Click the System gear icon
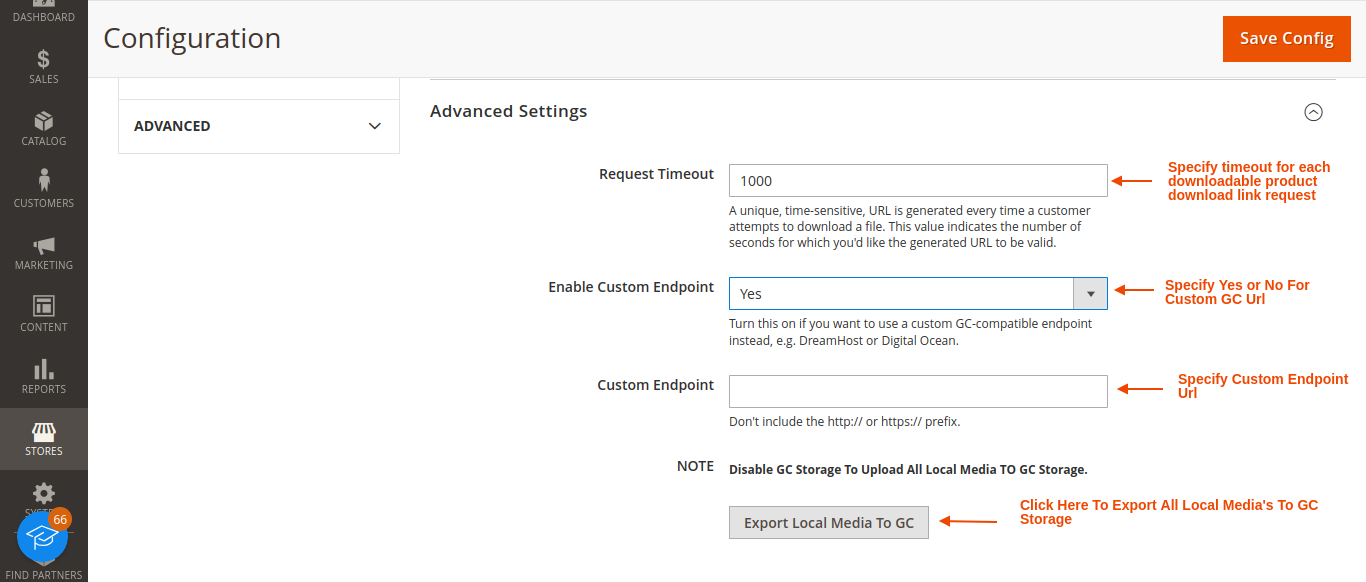1366x582 pixels. tap(44, 494)
